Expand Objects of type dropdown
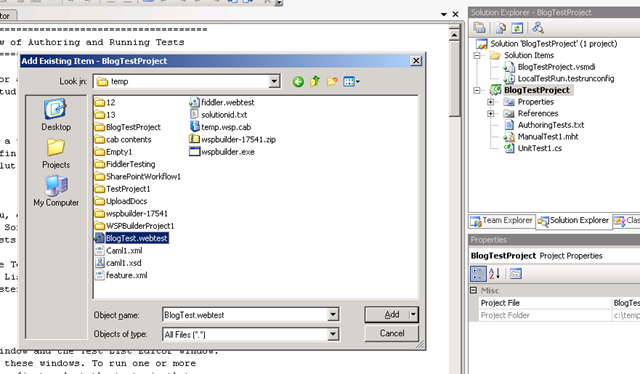The height and width of the screenshot is (374, 640). click(333, 334)
